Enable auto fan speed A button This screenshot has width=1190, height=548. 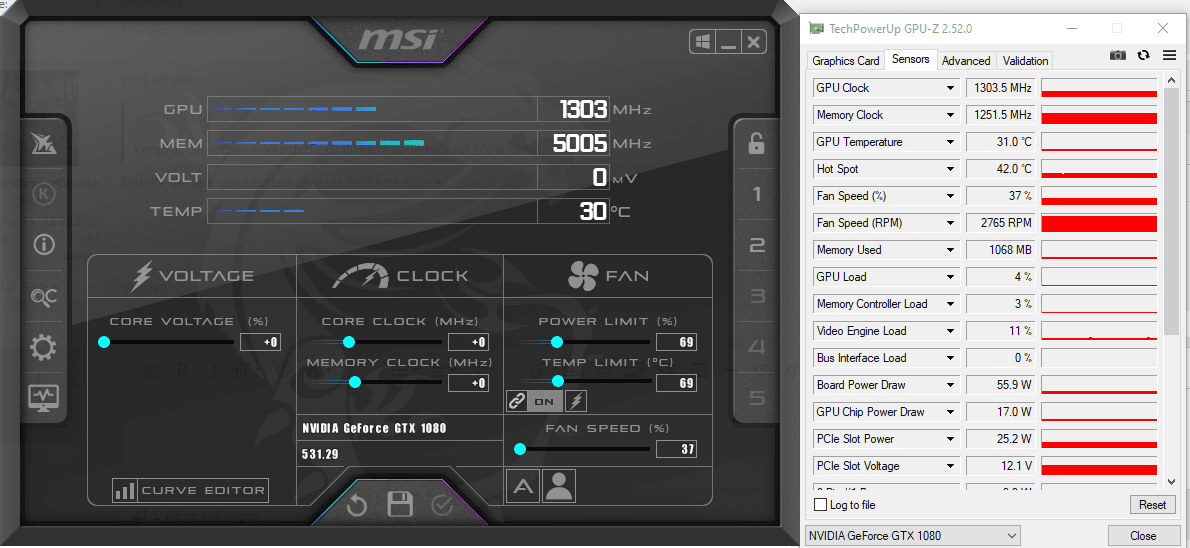click(x=522, y=487)
